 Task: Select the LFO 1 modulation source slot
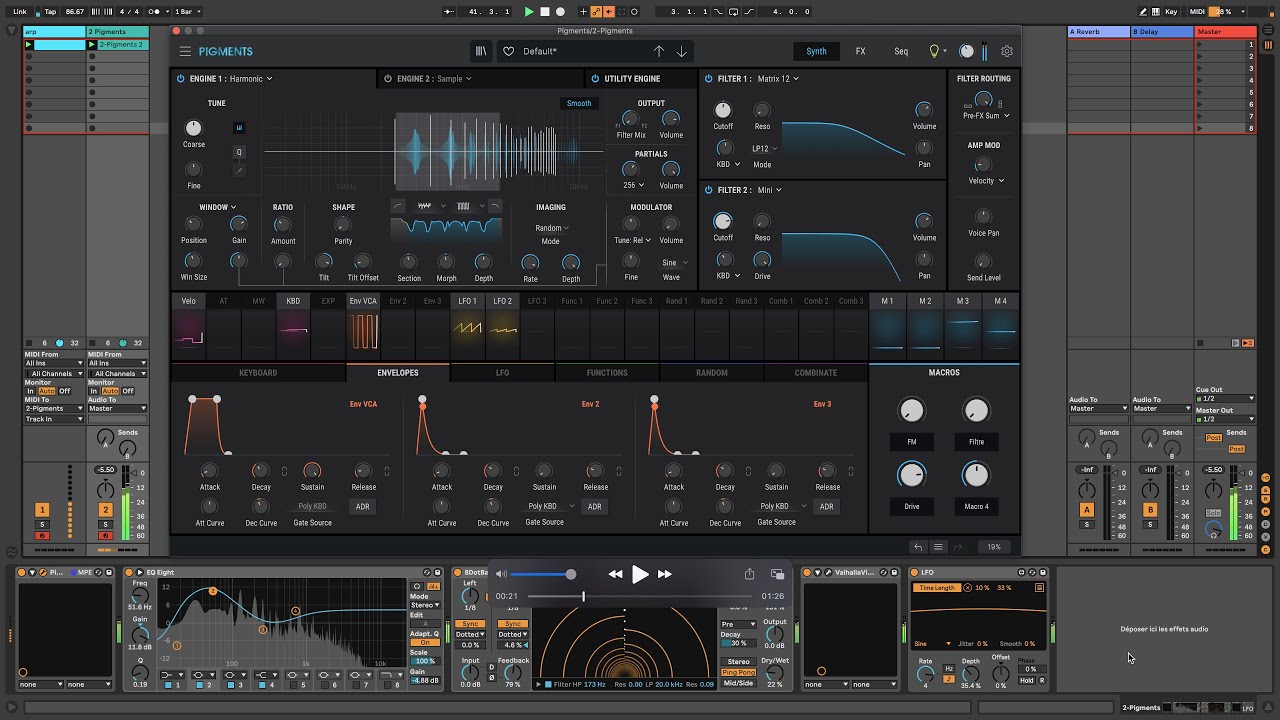tap(467, 326)
